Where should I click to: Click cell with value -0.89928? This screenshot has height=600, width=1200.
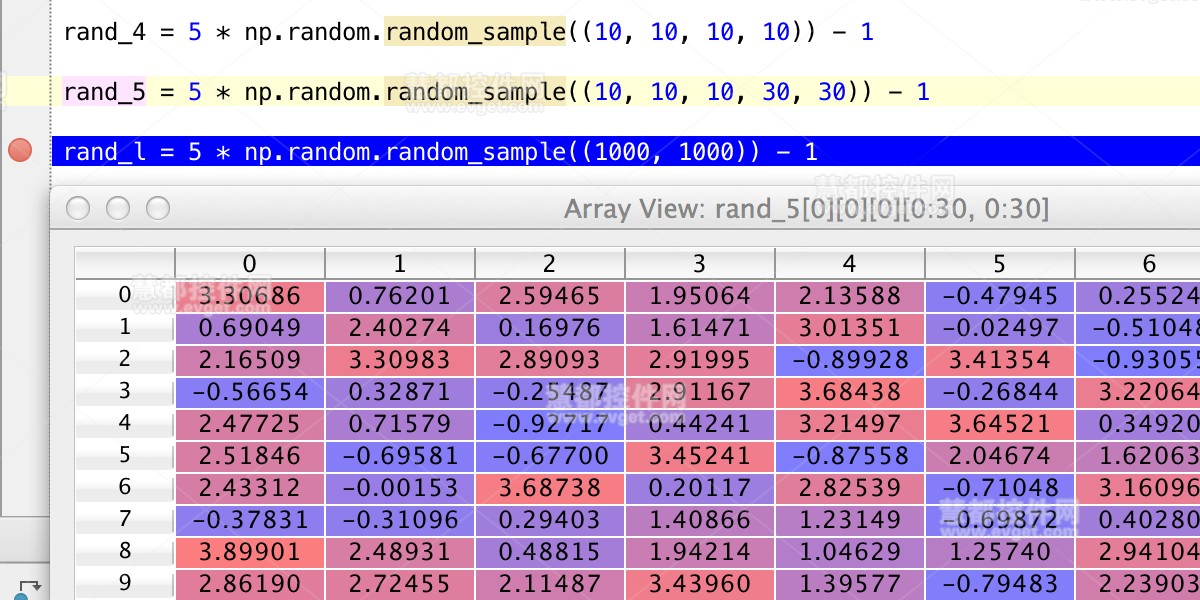pyautogui.click(x=850, y=360)
